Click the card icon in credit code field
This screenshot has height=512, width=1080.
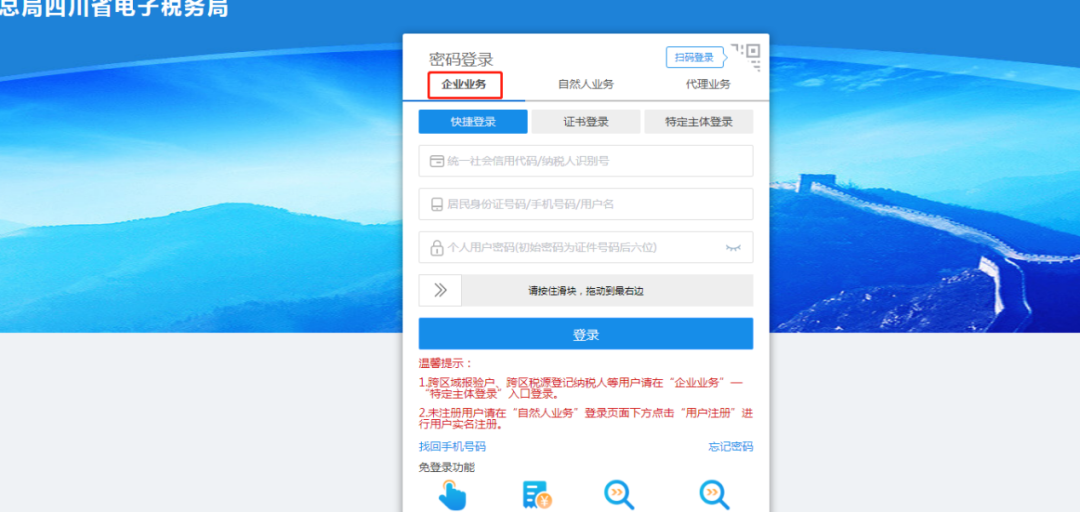[x=437, y=161]
